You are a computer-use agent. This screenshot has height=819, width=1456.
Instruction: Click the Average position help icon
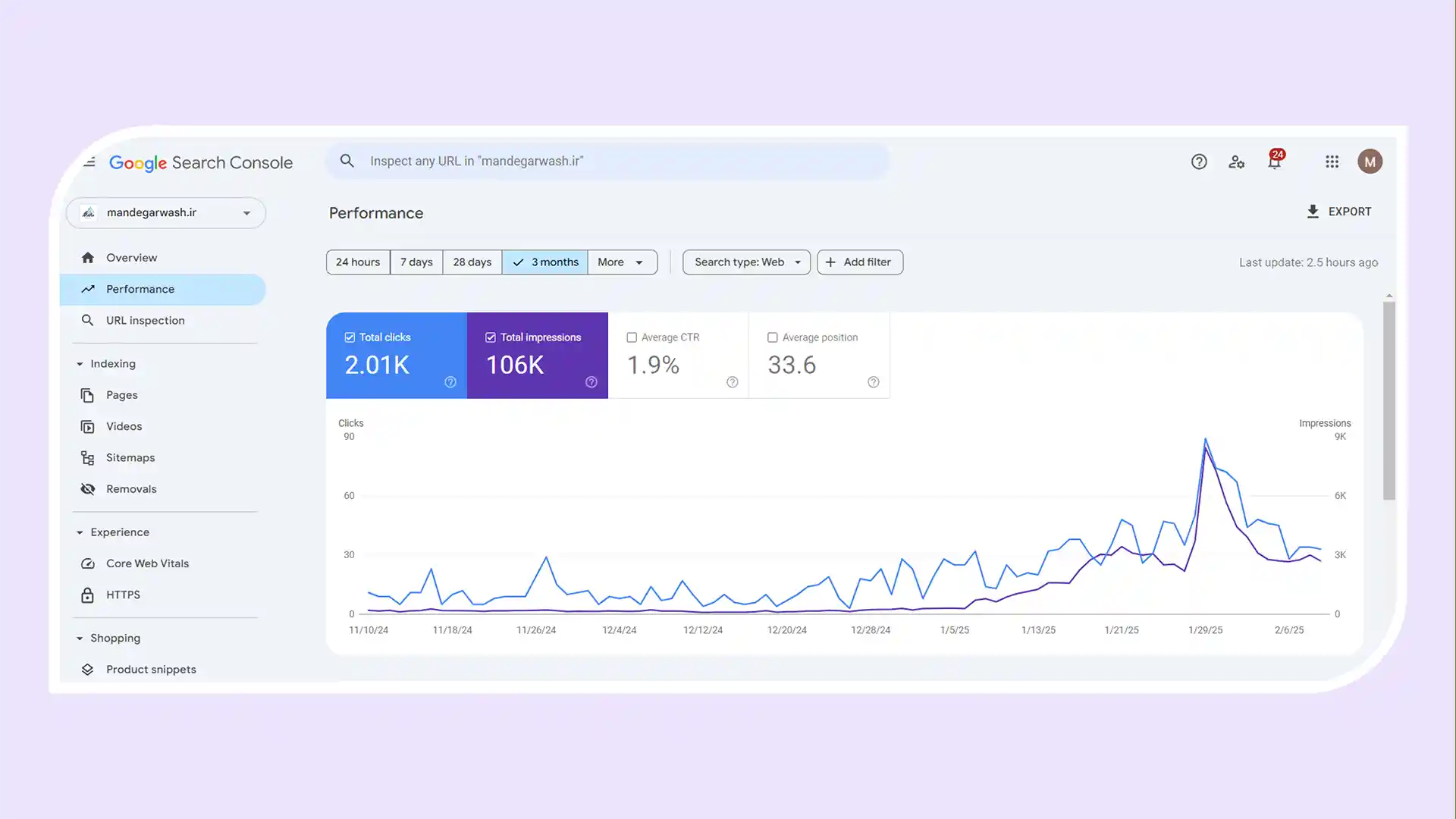click(x=873, y=382)
